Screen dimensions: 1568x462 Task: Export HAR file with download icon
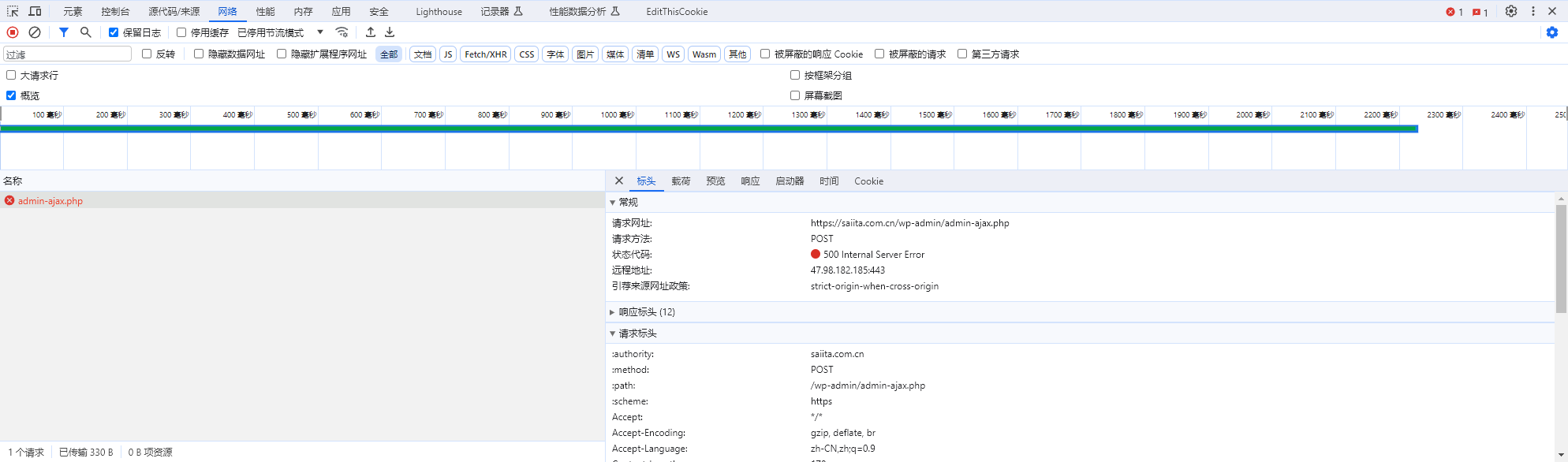[390, 32]
